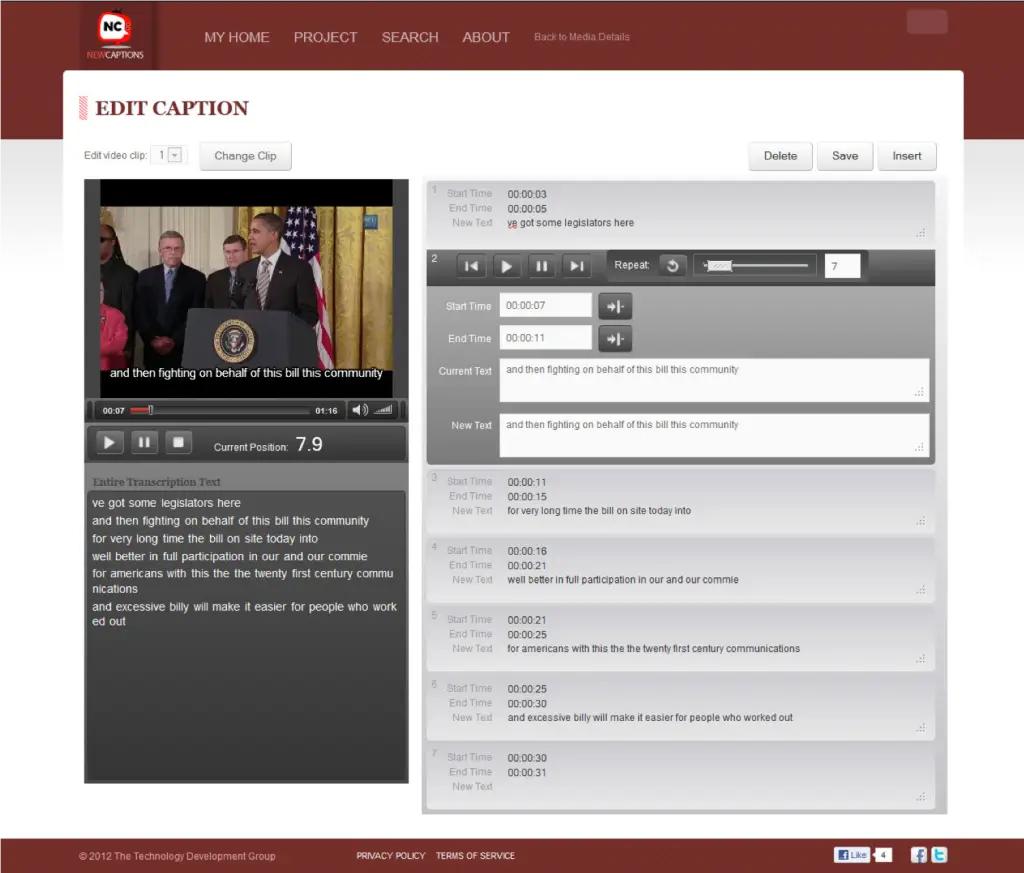Save the edited captions

(844, 156)
